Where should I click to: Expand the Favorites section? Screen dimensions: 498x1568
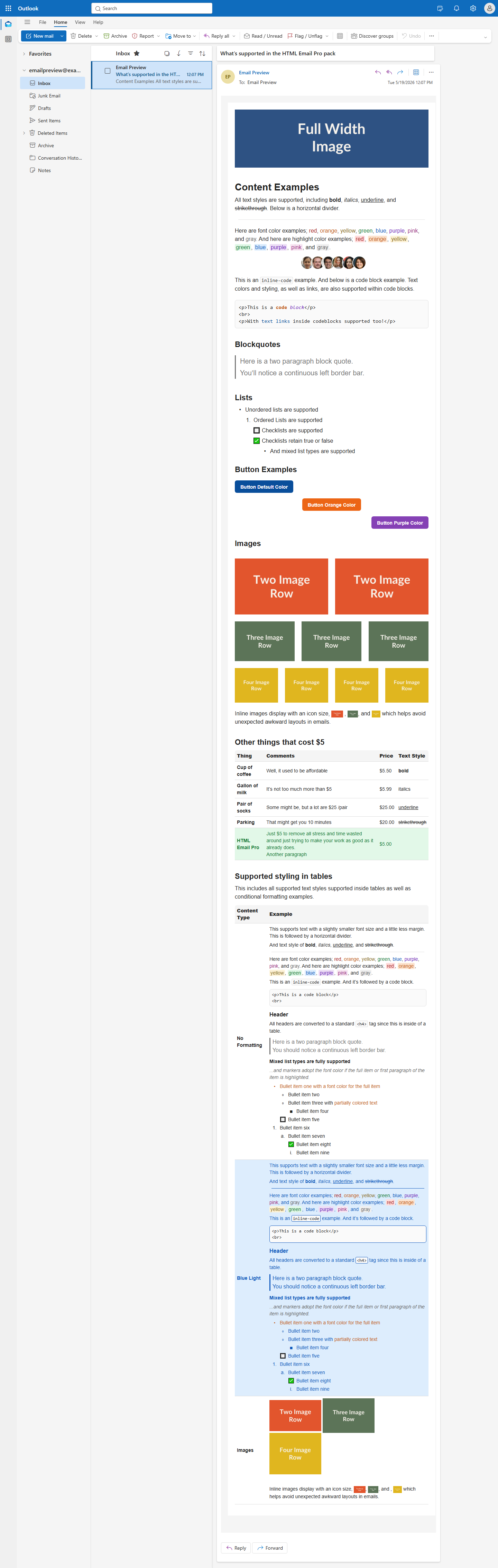(x=24, y=54)
